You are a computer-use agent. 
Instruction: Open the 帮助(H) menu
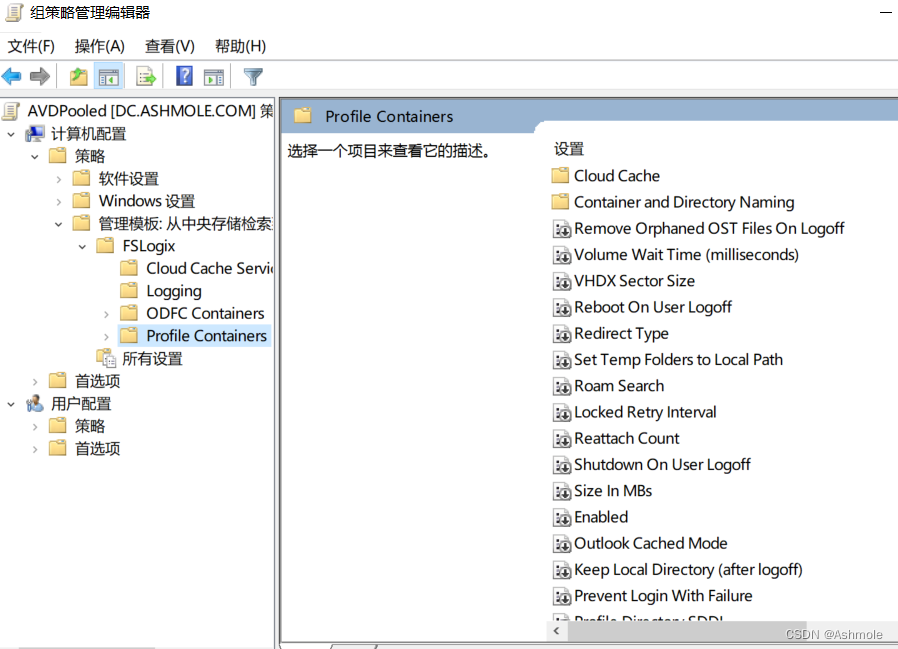(x=240, y=46)
